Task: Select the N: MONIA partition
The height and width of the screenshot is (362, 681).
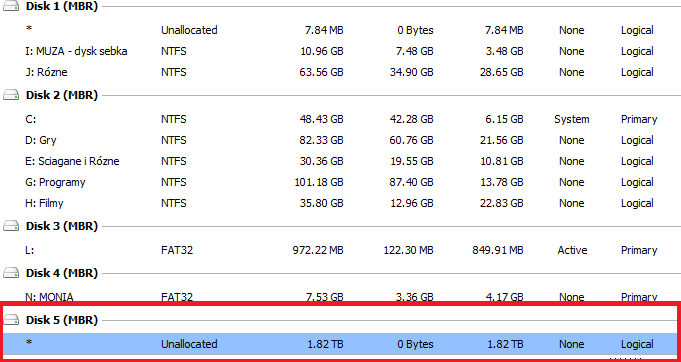Action: pyautogui.click(x=340, y=297)
